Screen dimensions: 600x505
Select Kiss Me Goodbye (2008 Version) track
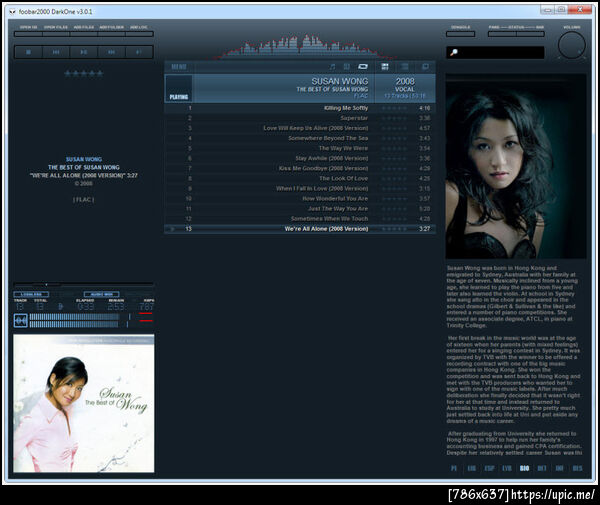pyautogui.click(x=300, y=168)
